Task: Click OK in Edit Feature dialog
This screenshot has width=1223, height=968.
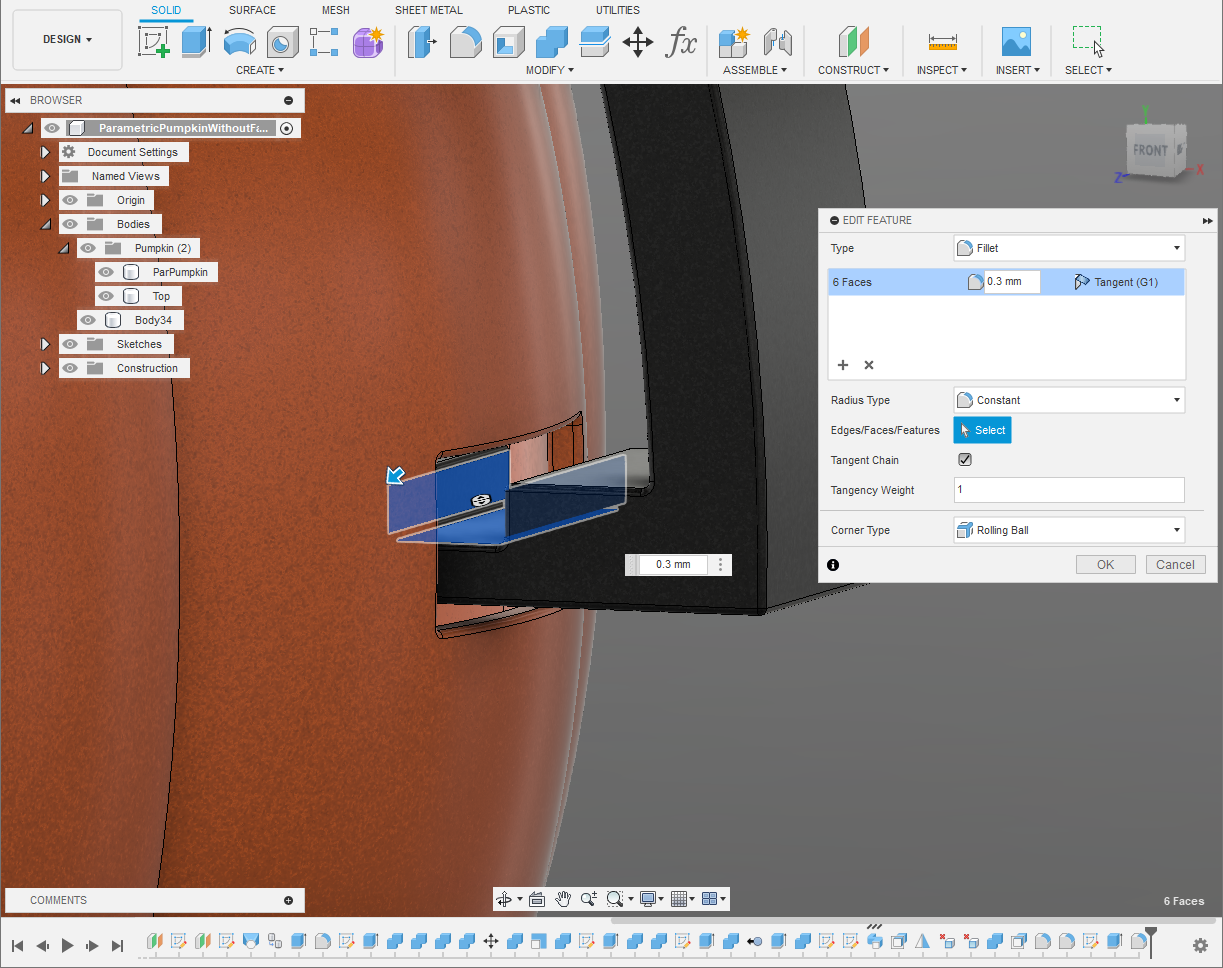Action: coord(1105,565)
